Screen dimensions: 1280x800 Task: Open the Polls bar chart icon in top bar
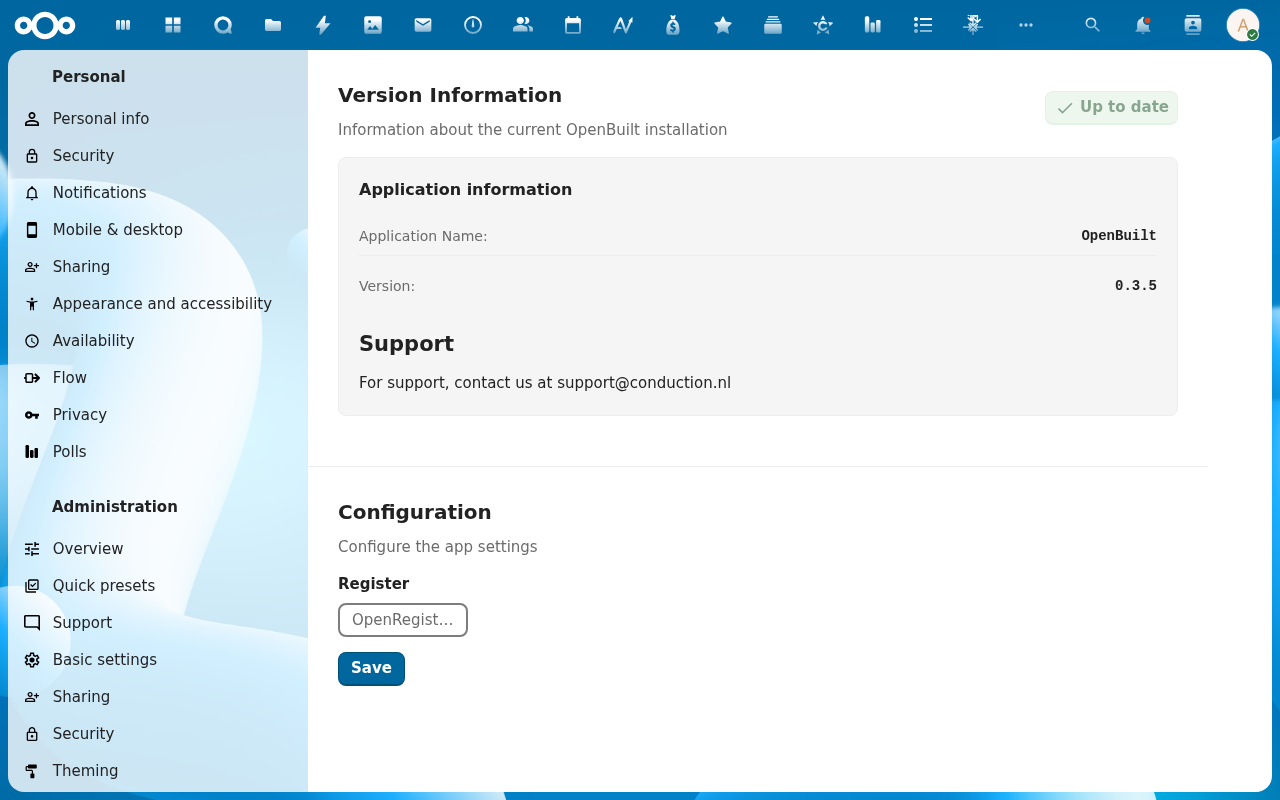[873, 25]
